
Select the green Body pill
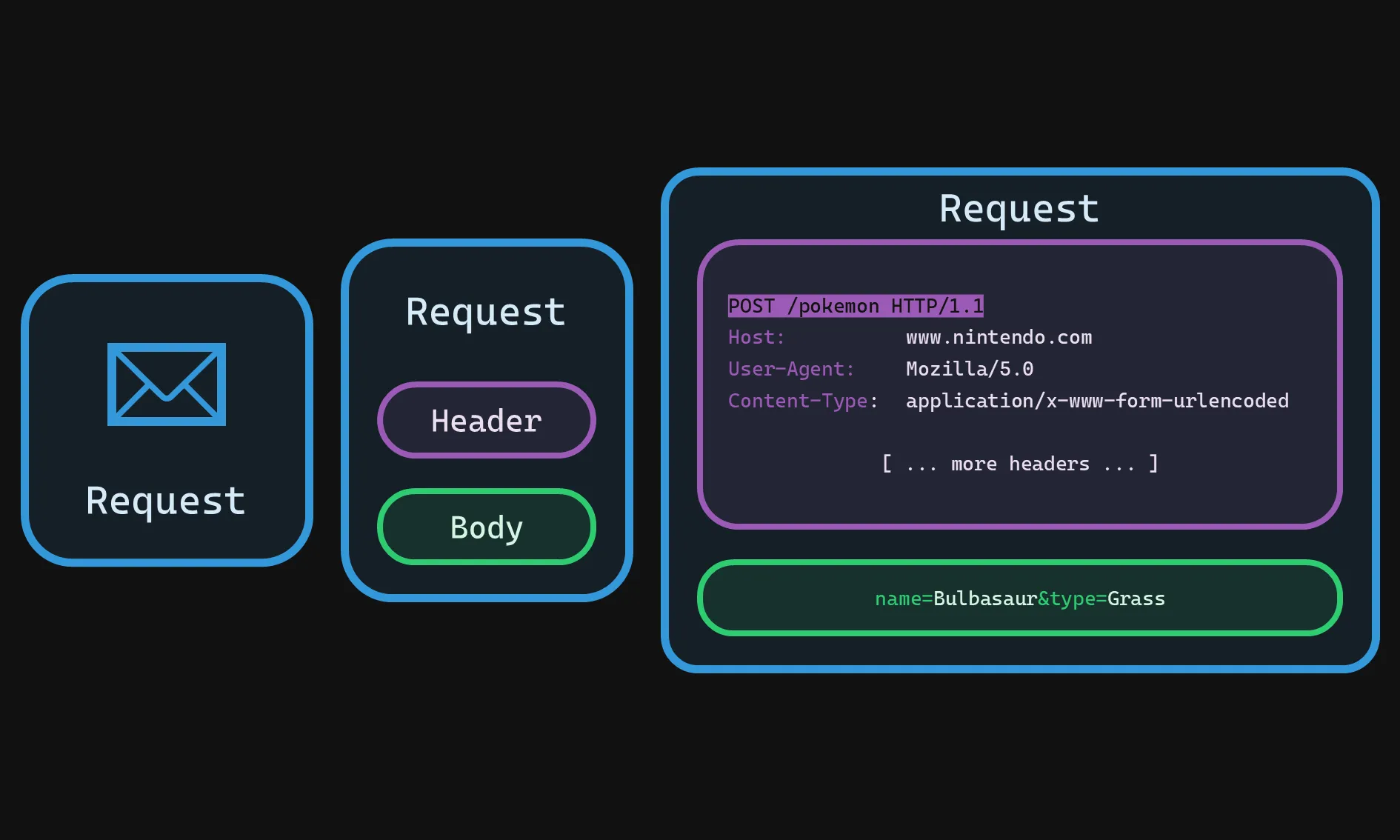[x=487, y=527]
